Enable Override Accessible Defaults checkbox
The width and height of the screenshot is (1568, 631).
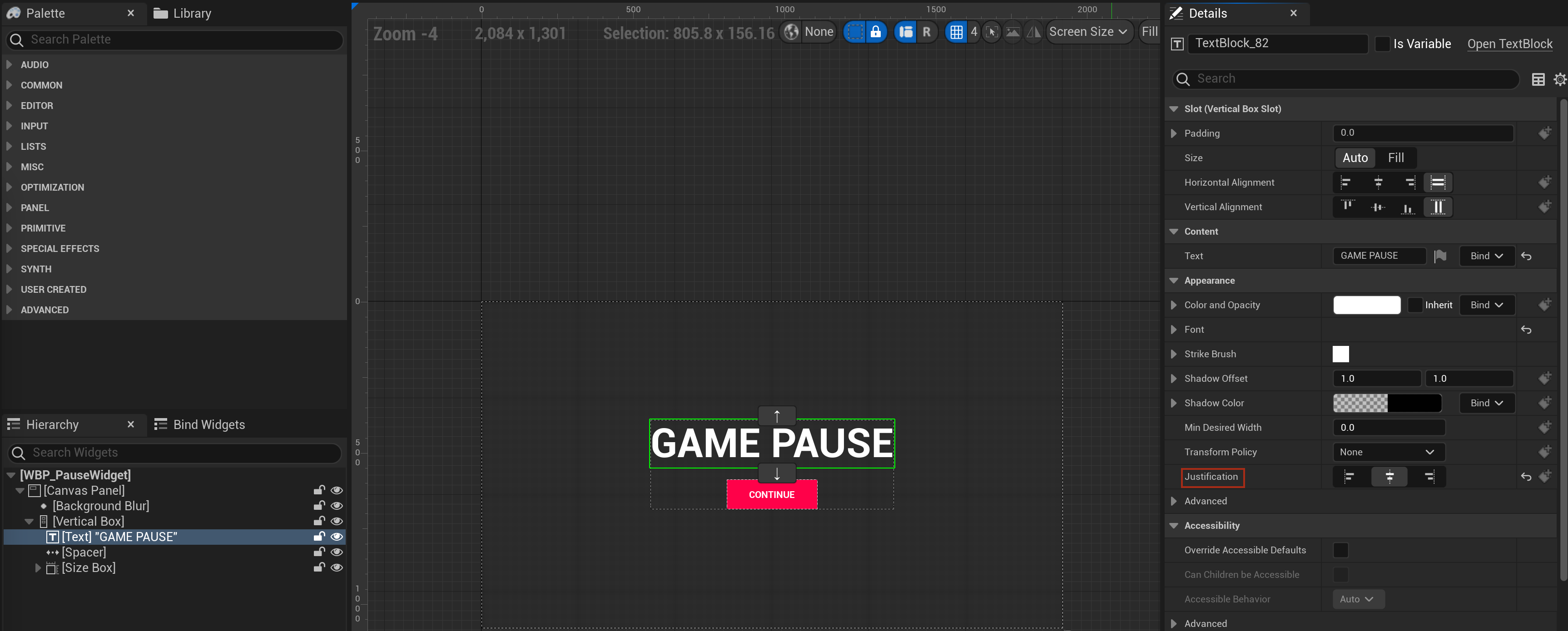tap(1340, 550)
